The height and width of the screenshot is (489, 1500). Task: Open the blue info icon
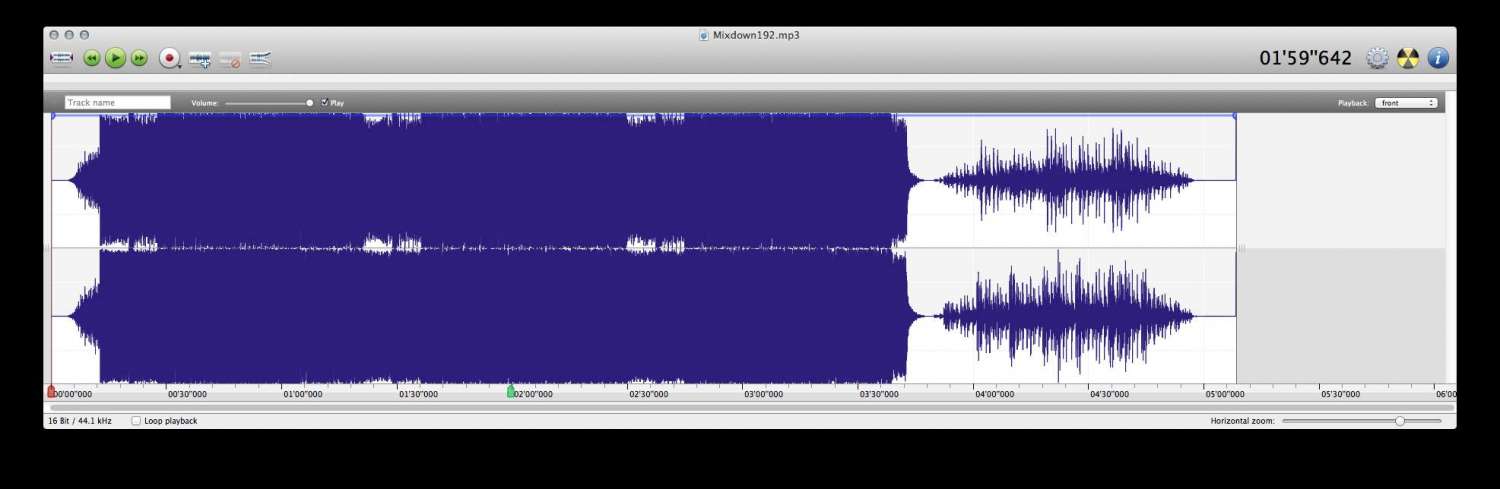tap(1438, 58)
